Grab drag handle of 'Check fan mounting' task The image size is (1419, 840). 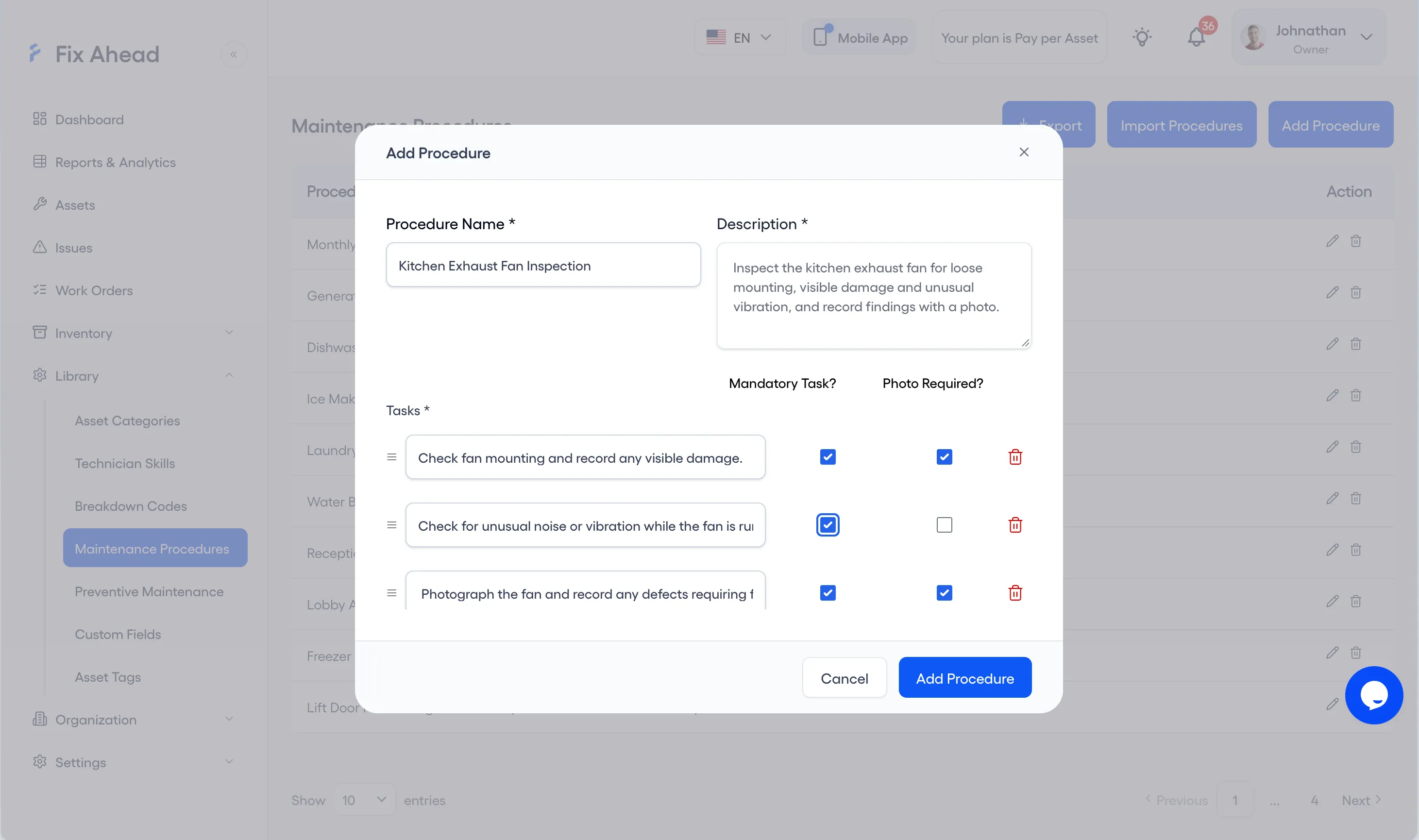pos(391,457)
